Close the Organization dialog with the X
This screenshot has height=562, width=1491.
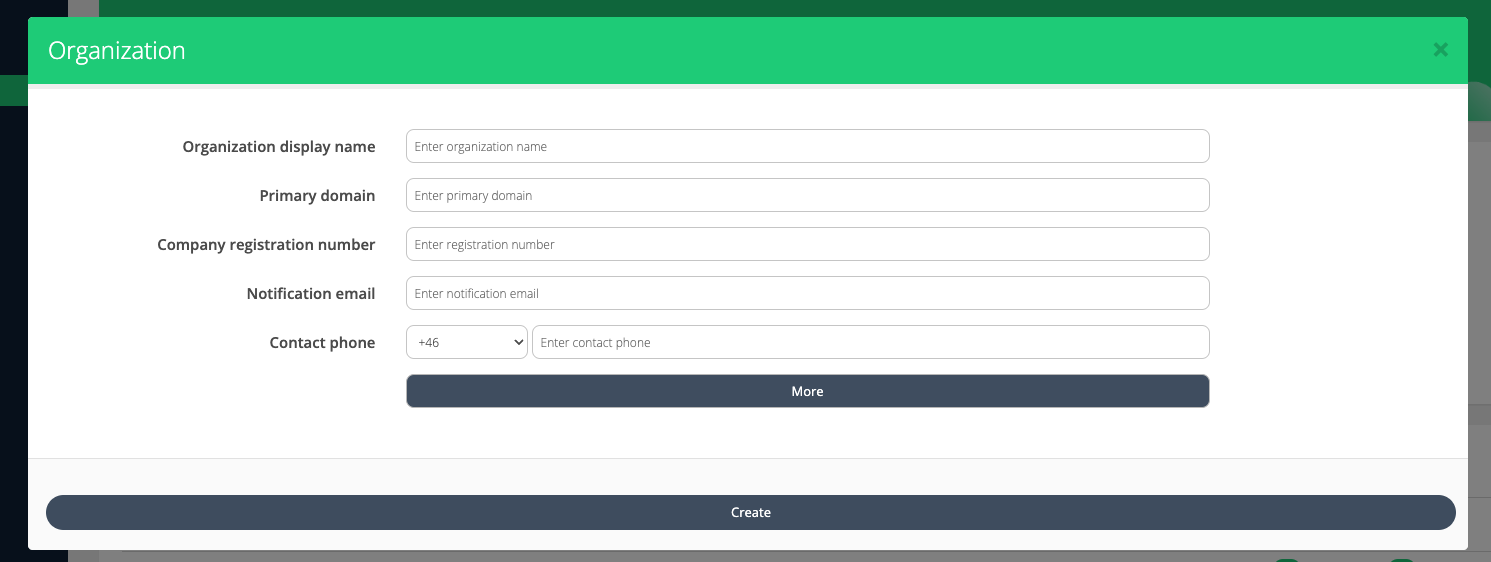pos(1440,50)
